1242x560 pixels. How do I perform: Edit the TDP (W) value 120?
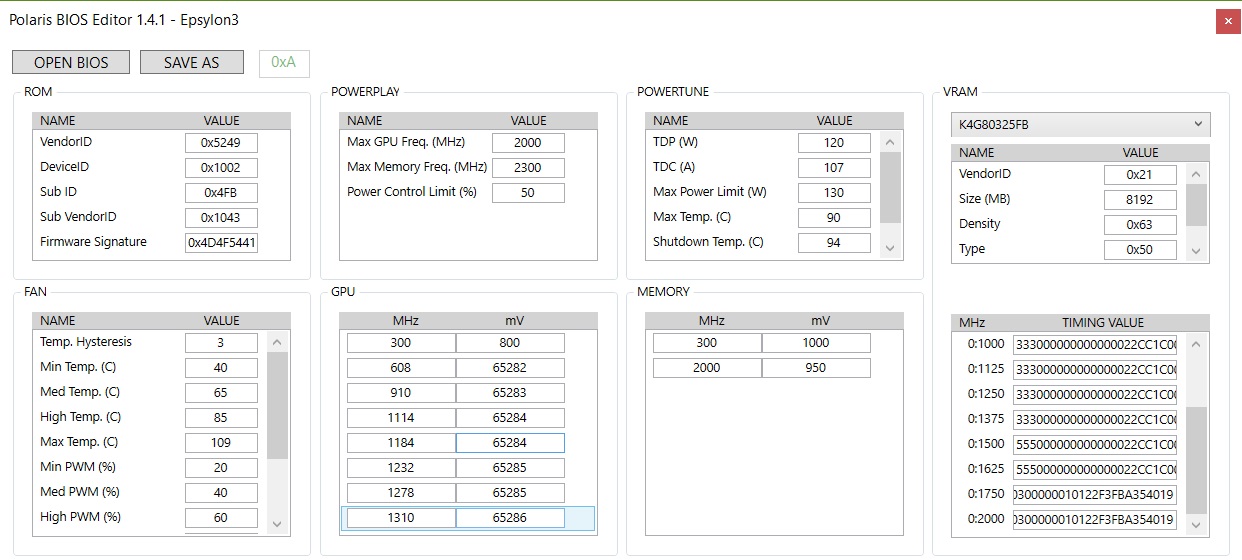(x=834, y=142)
